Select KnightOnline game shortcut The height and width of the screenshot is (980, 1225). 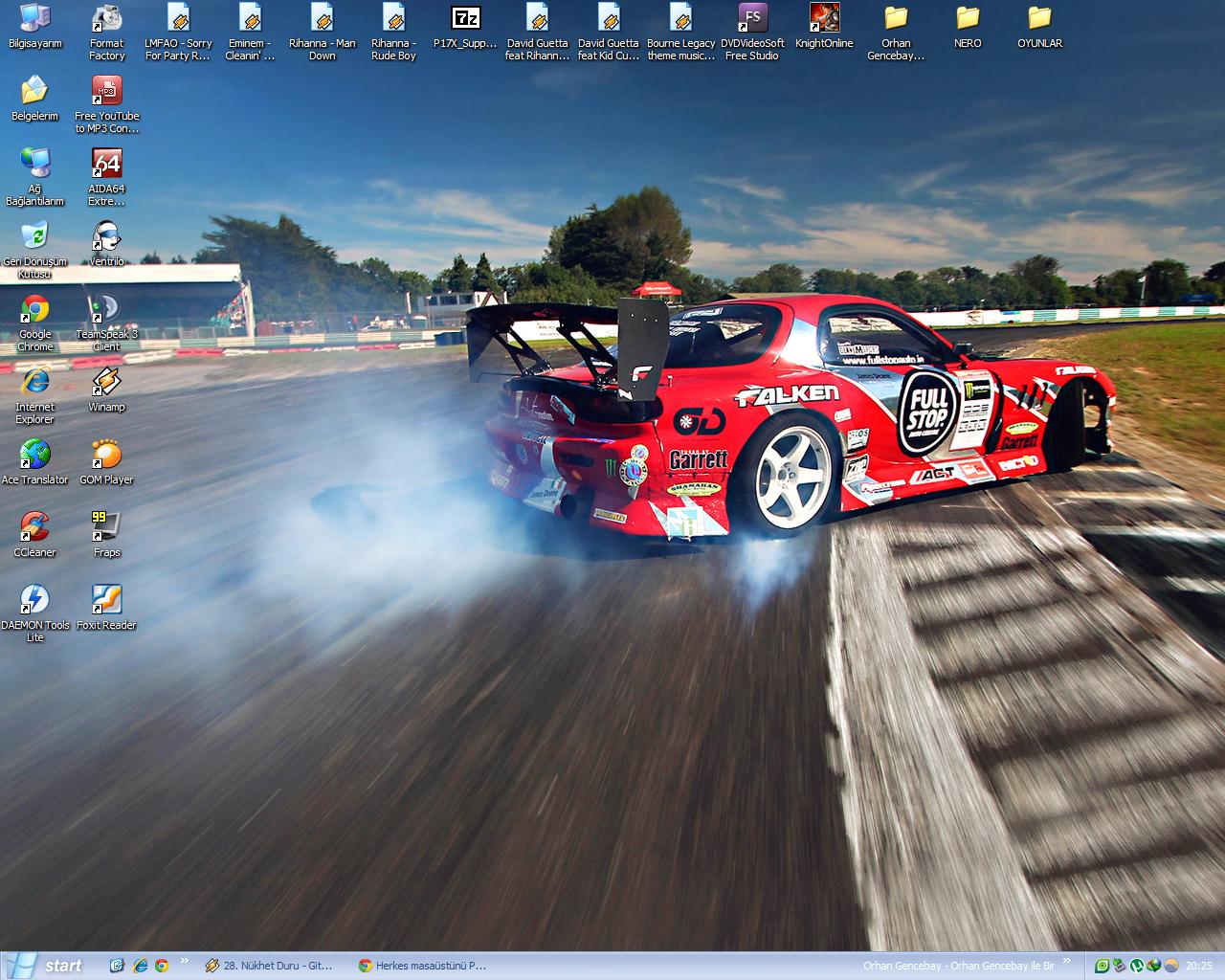point(824,27)
